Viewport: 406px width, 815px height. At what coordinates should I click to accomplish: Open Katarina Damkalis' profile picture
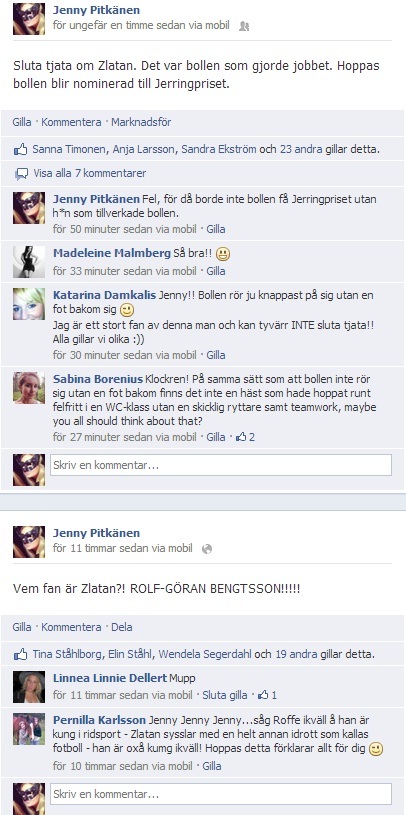coord(29,304)
